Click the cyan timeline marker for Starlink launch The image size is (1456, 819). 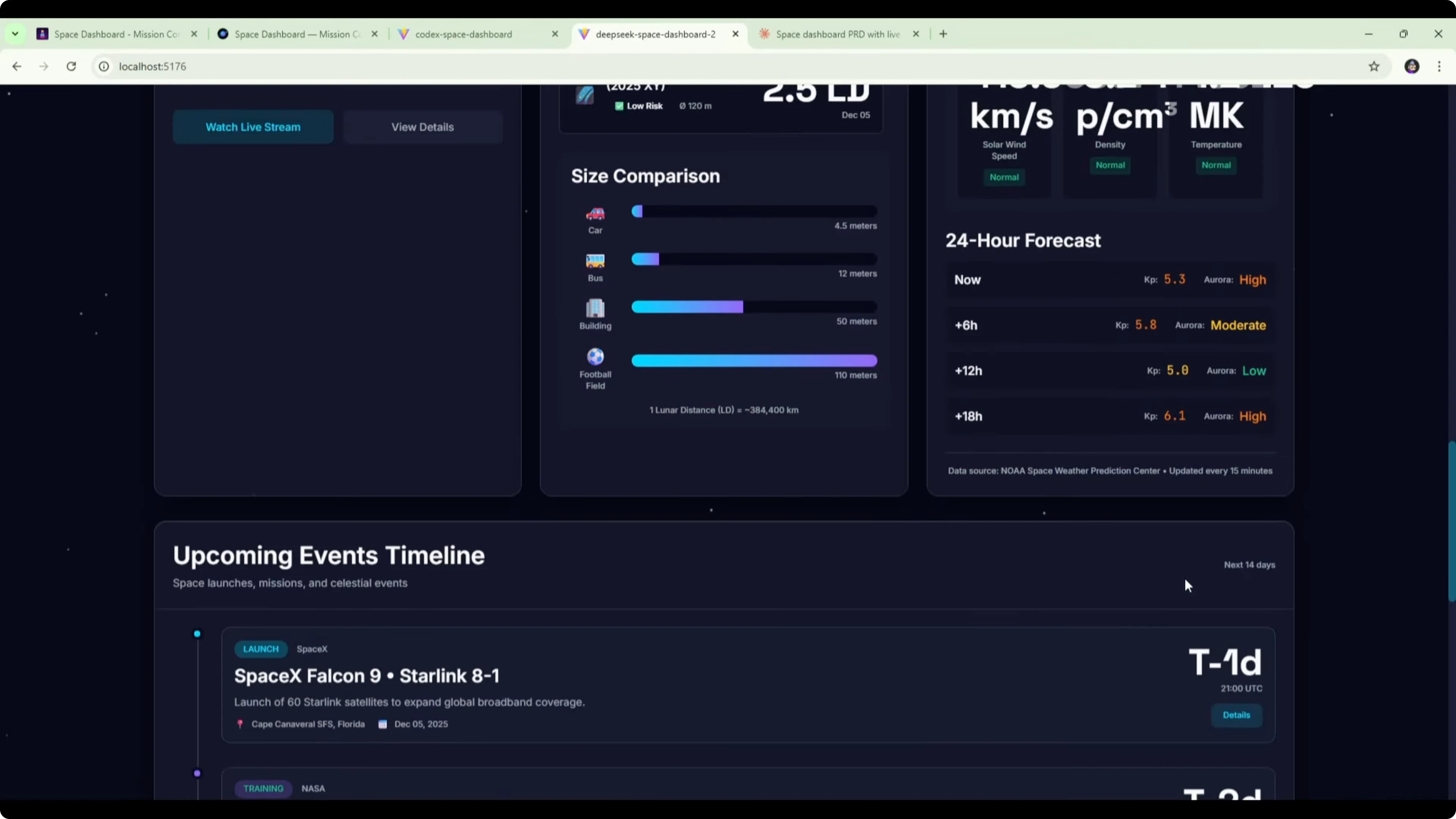[197, 633]
